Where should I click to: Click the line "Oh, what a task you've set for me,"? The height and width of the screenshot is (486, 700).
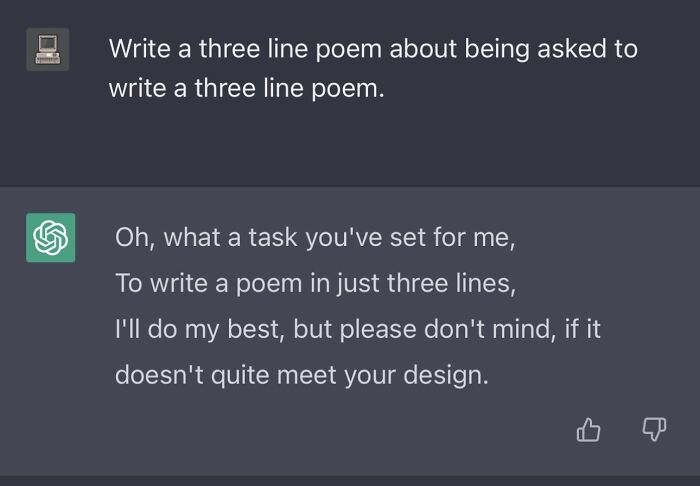click(x=314, y=237)
